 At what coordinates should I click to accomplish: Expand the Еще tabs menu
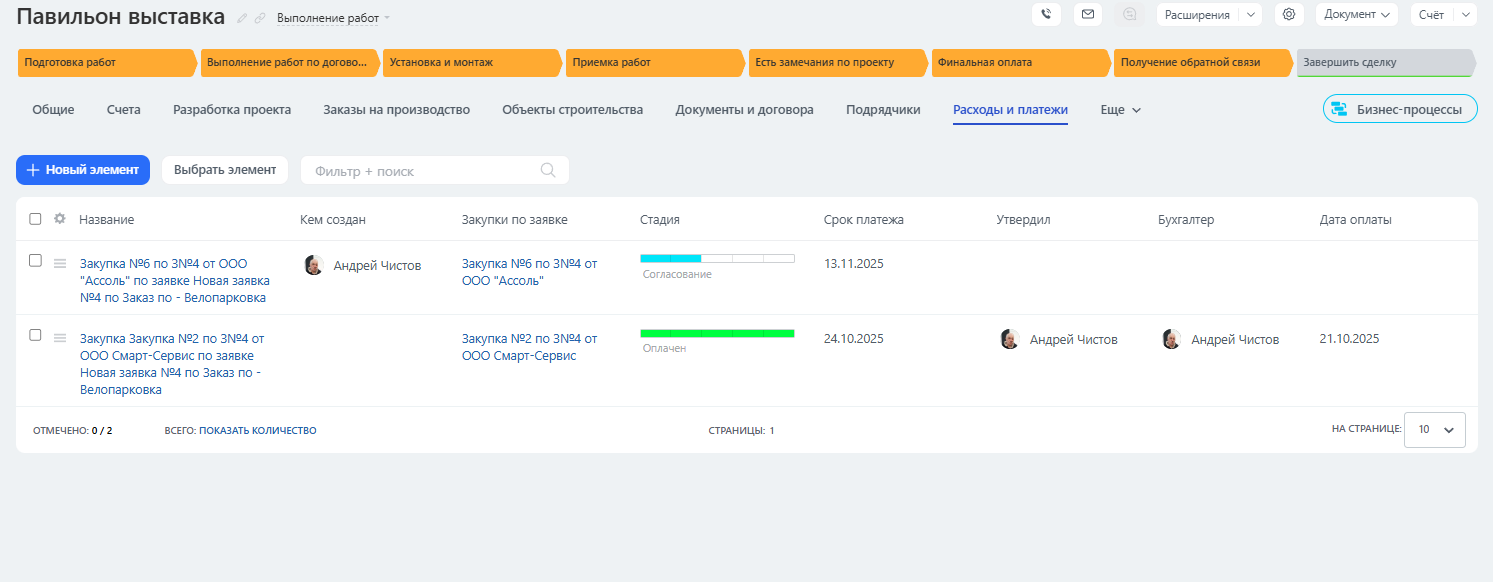point(1120,110)
